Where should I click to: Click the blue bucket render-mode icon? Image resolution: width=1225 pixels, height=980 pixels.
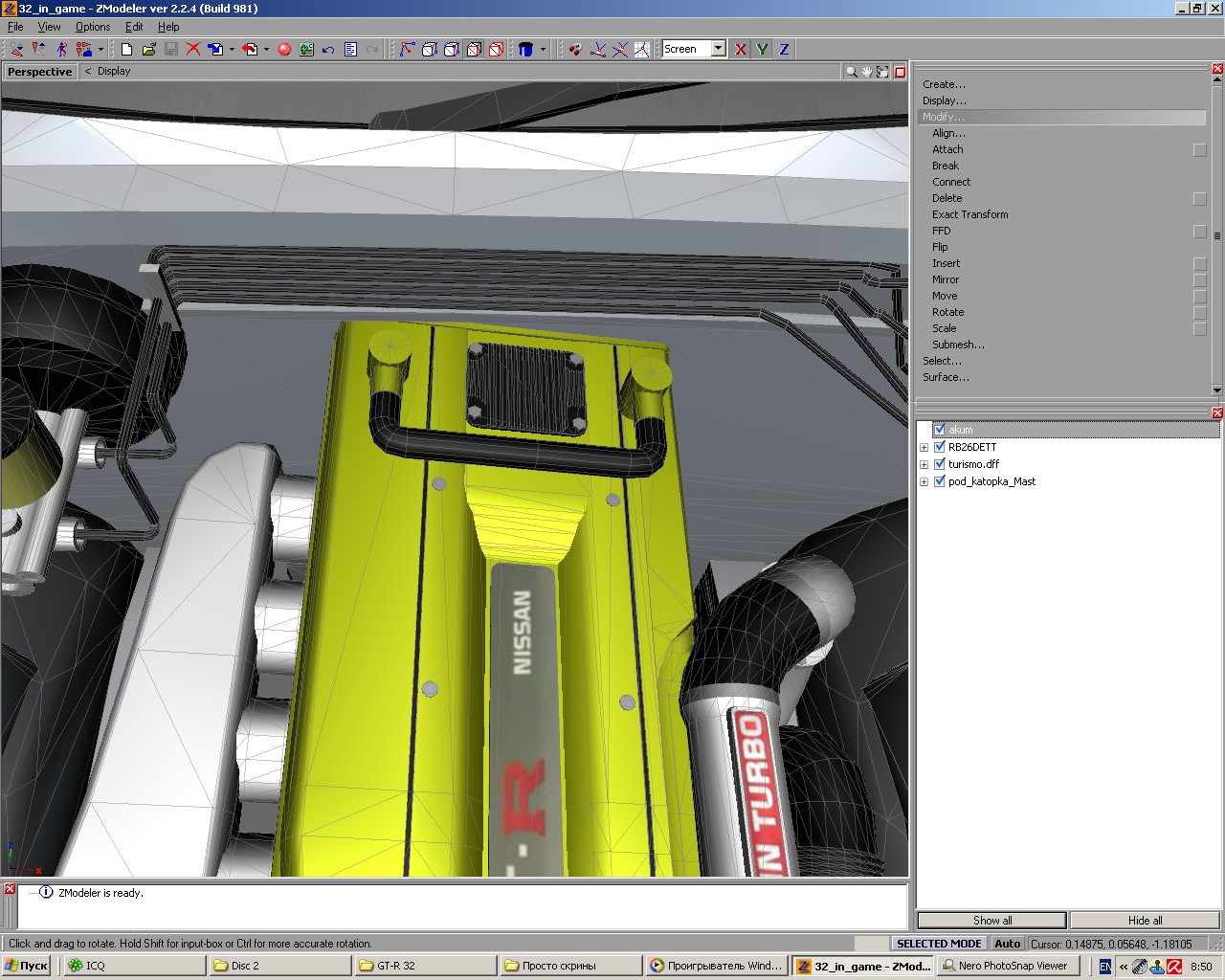[525, 49]
